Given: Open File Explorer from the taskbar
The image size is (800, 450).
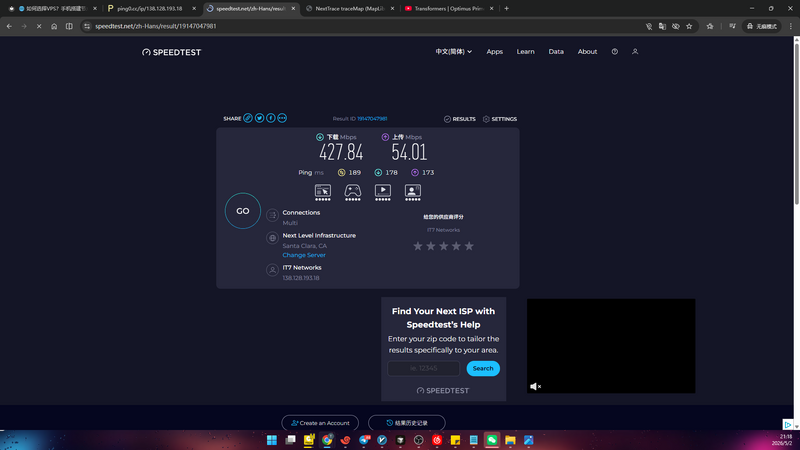Looking at the screenshot, I should tap(510, 440).
